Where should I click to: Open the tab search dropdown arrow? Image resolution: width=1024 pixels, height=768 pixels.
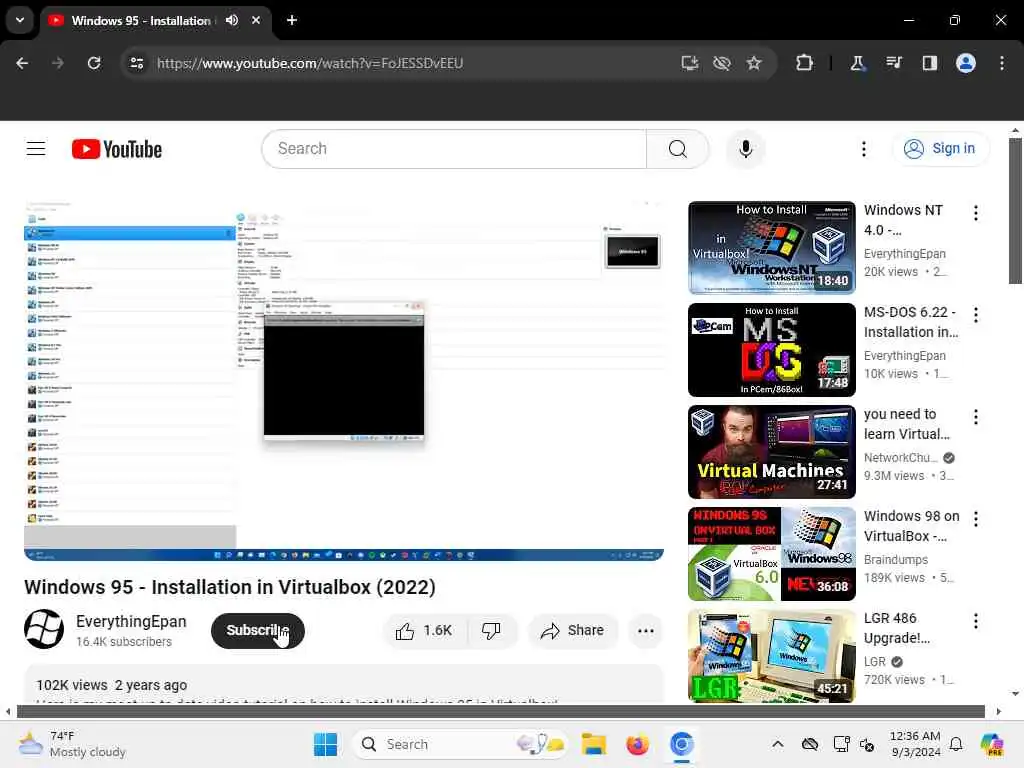tap(20, 20)
